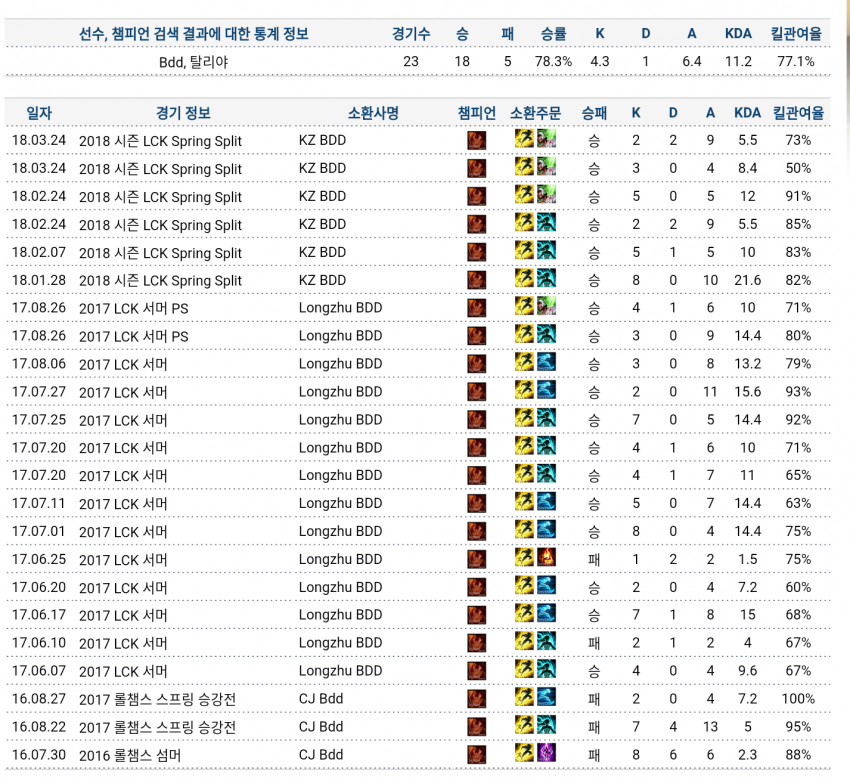Click cyan Cleanse icon in 17.07.20 KDA 10 row
850x783 pixels.
[x=546, y=446]
